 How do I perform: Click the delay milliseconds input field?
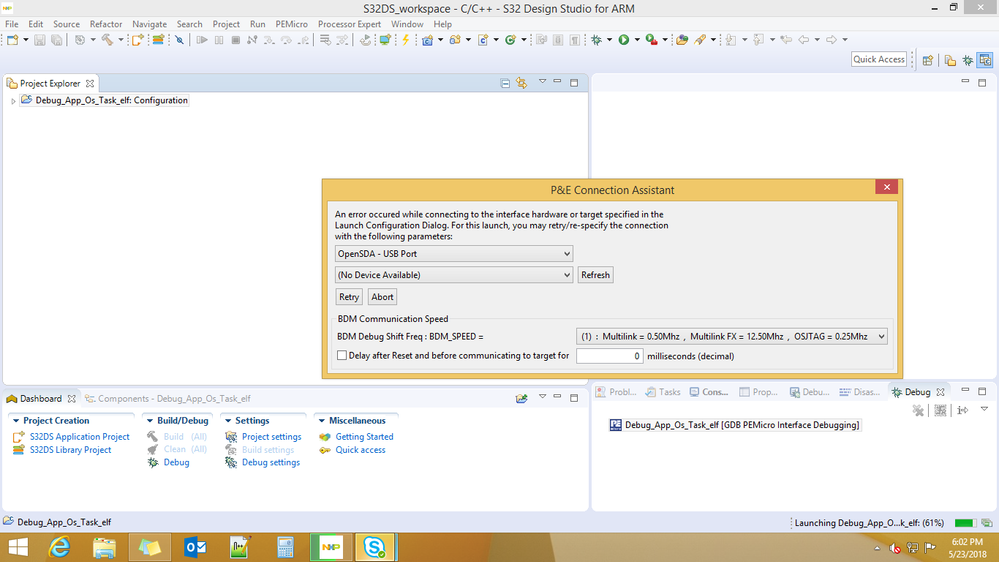tap(609, 356)
